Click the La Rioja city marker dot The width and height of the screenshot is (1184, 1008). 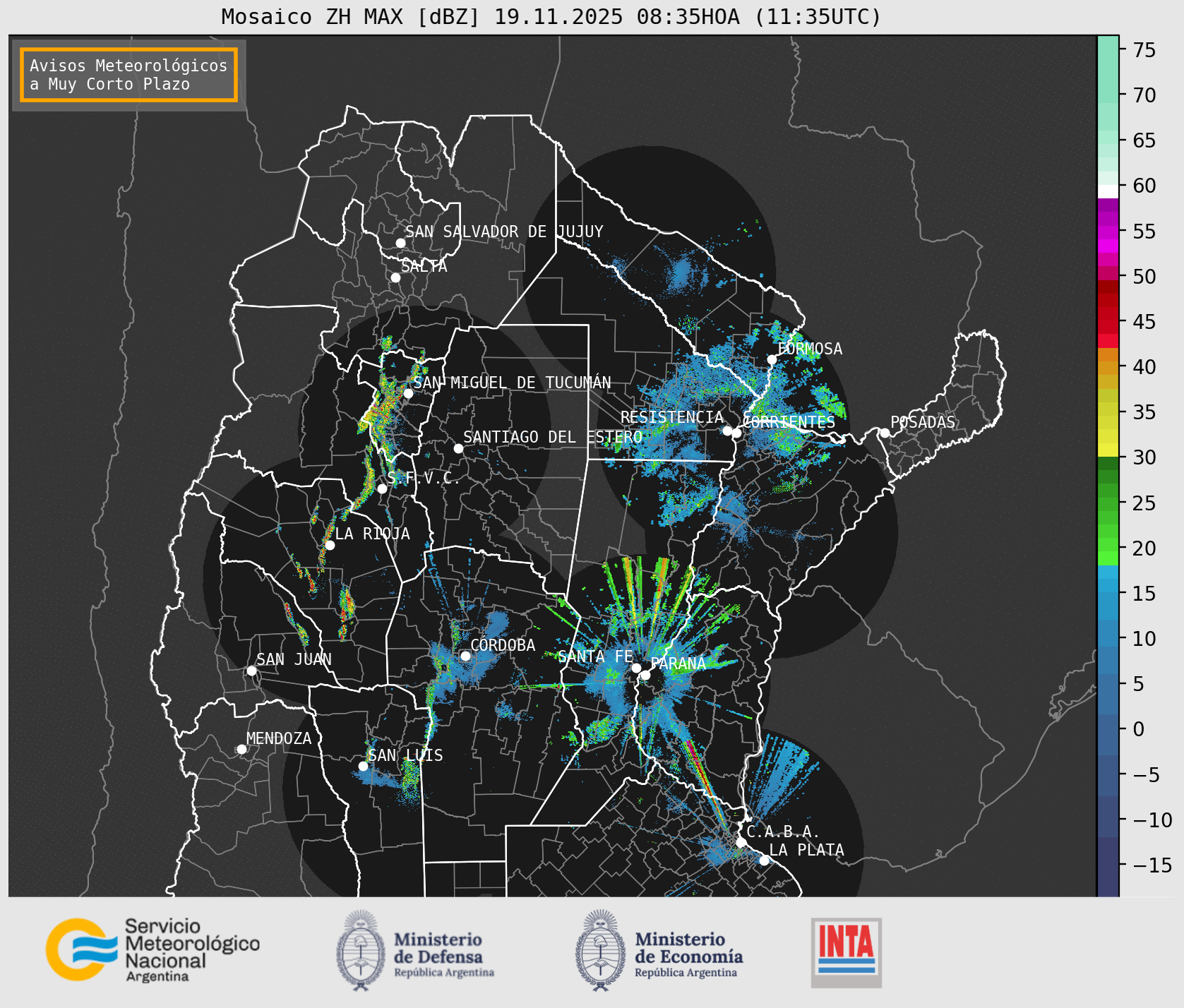click(330, 545)
